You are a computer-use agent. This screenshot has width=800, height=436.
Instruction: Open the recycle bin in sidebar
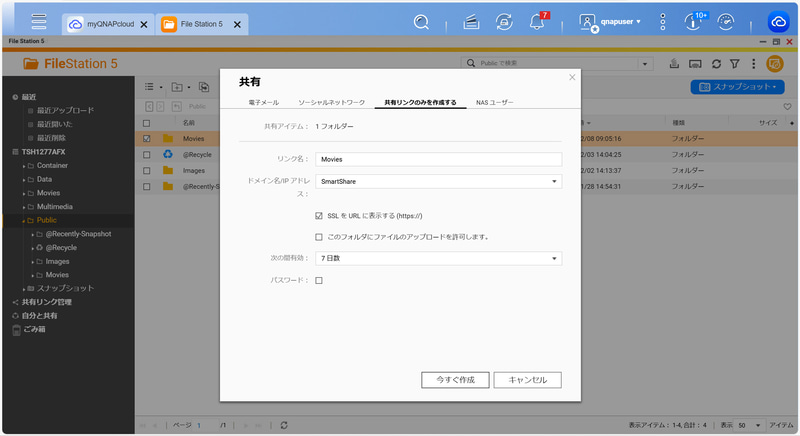34,330
